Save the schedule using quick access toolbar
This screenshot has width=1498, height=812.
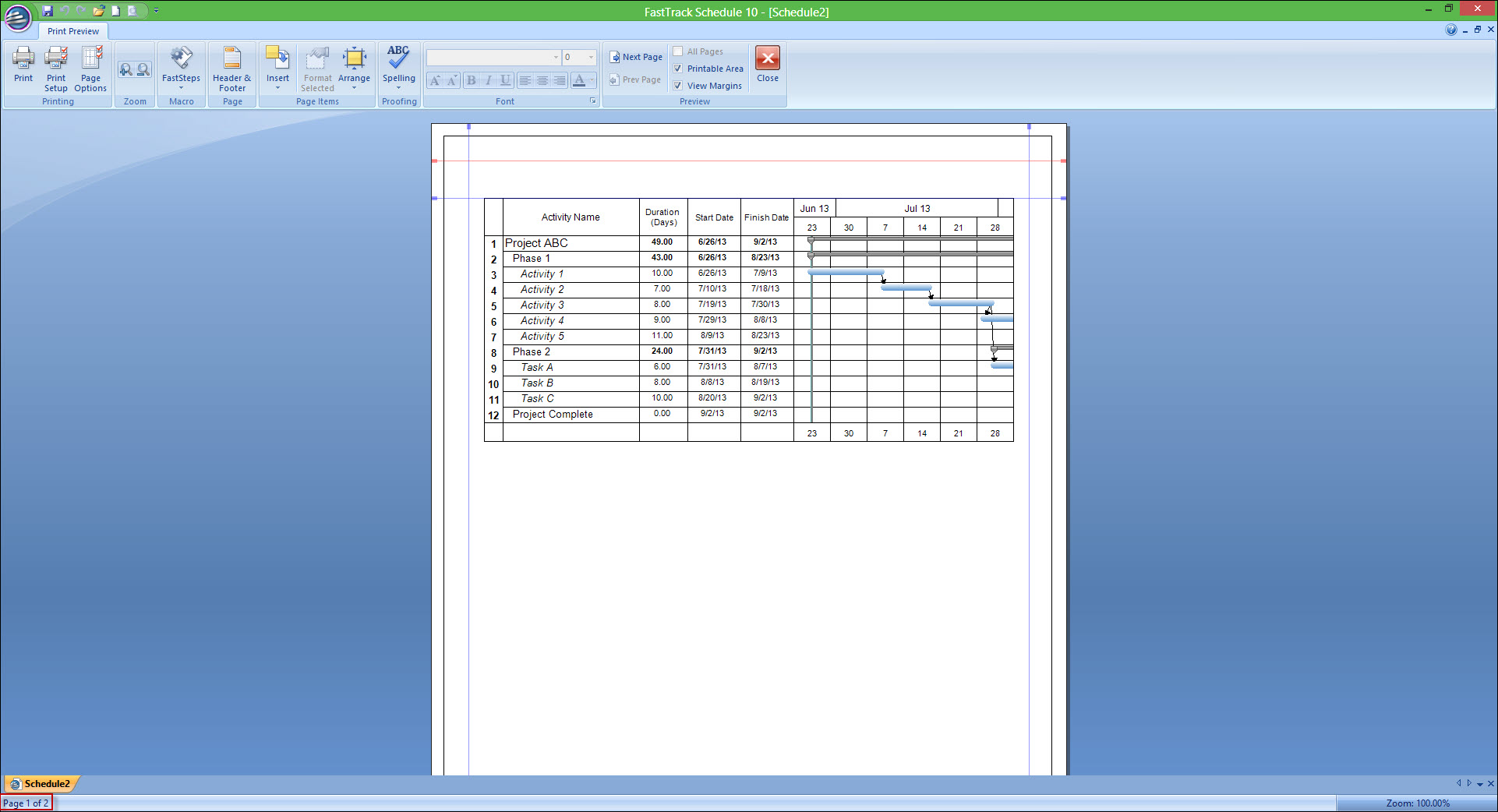pyautogui.click(x=48, y=11)
